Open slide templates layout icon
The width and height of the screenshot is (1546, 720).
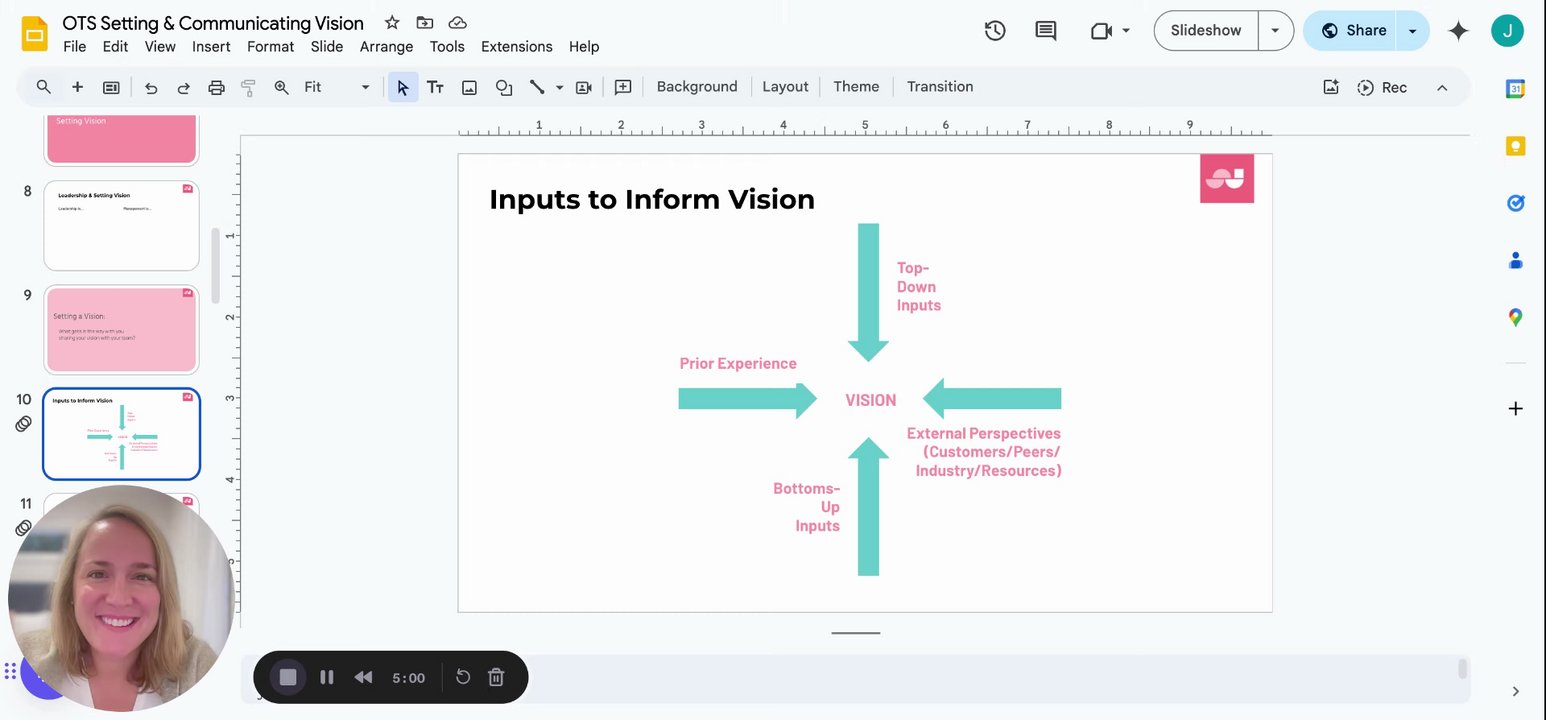click(111, 87)
